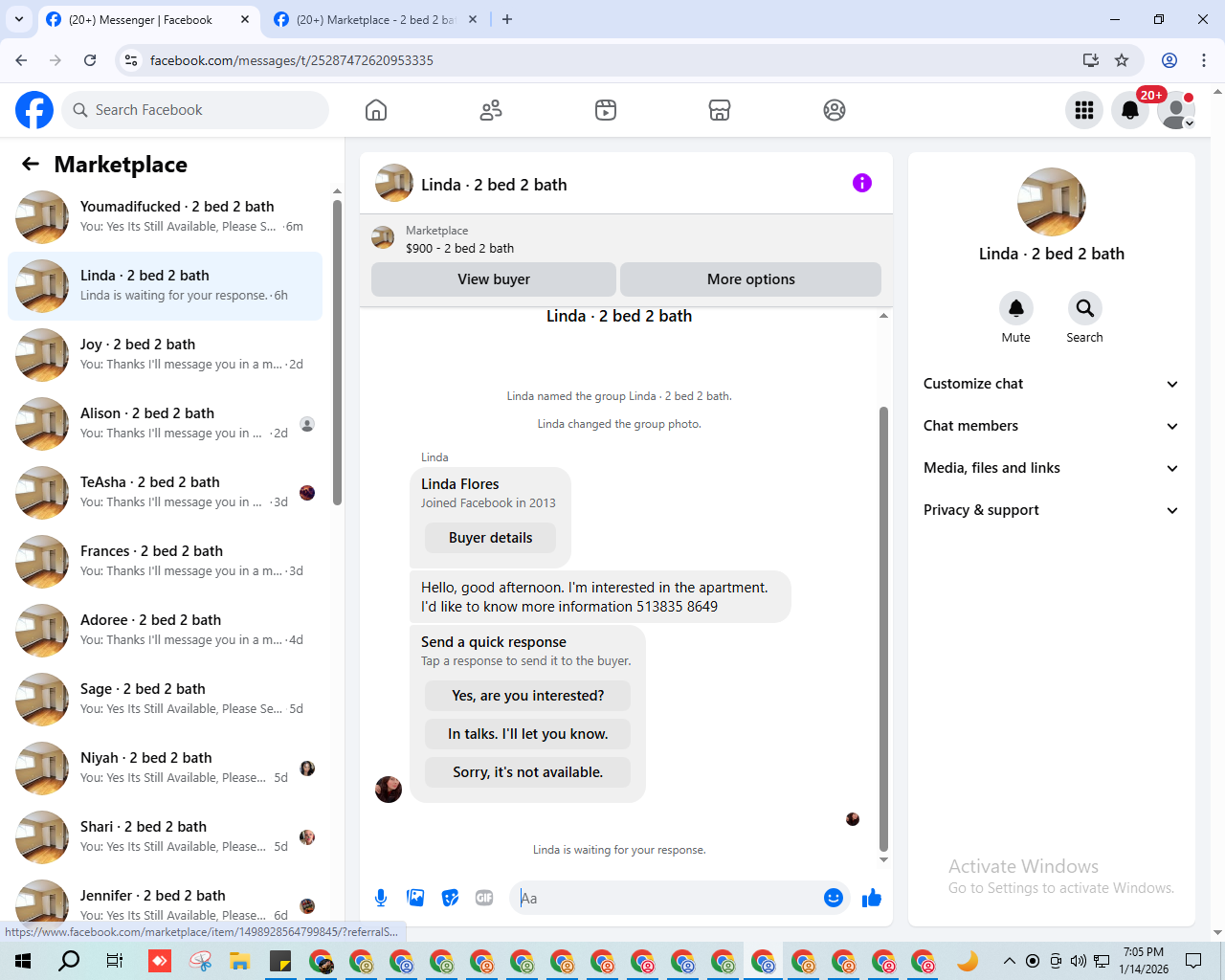Click the Search Facebook field
This screenshot has height=980, width=1225.
tap(195, 110)
